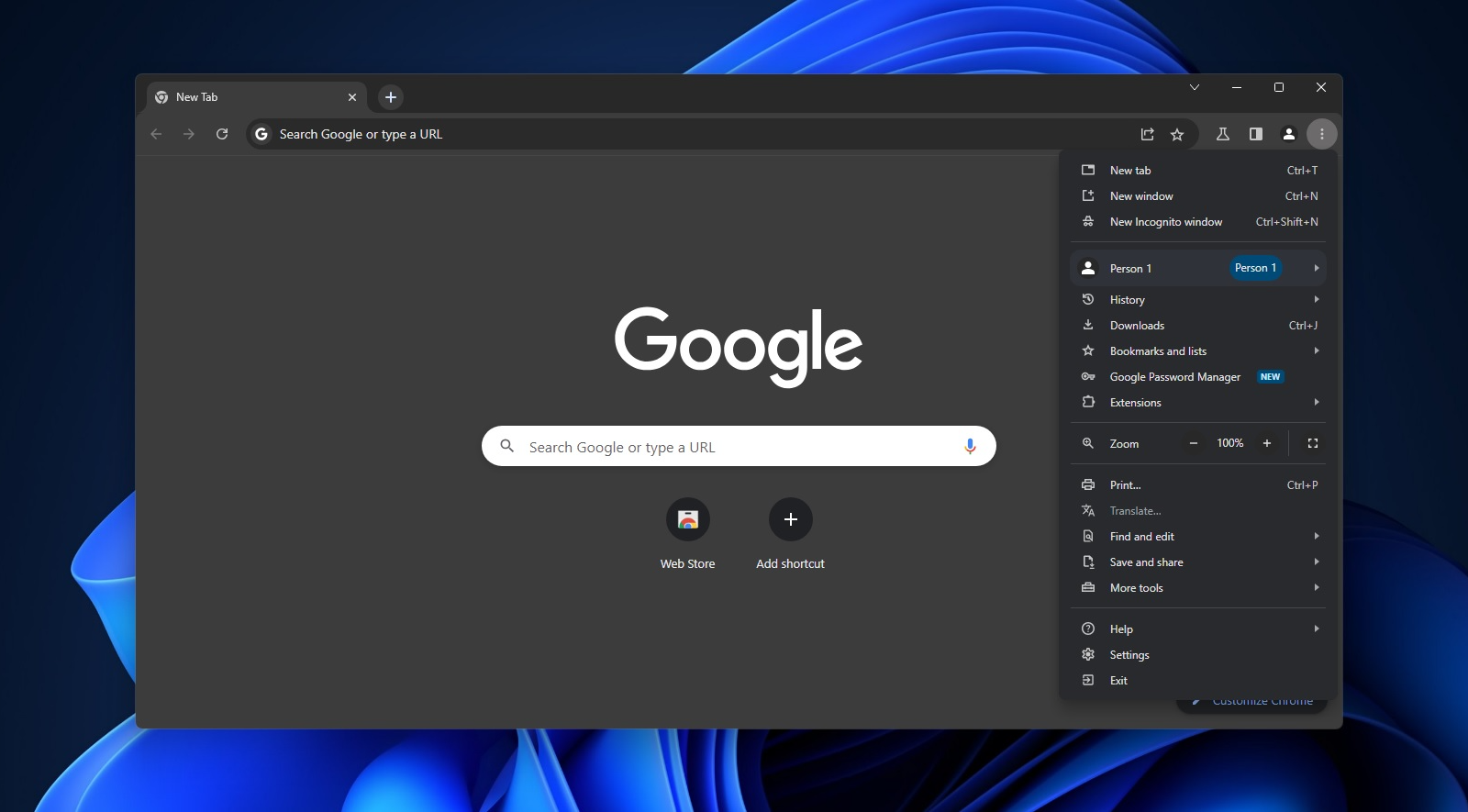This screenshot has width=1468, height=812.
Task: Toggle the side panel icon
Action: coord(1256,134)
